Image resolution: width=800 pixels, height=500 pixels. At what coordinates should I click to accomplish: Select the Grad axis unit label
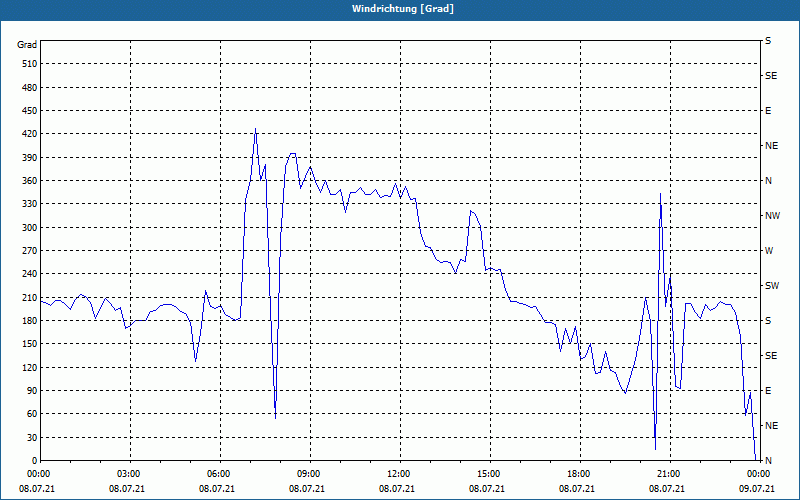click(27, 45)
